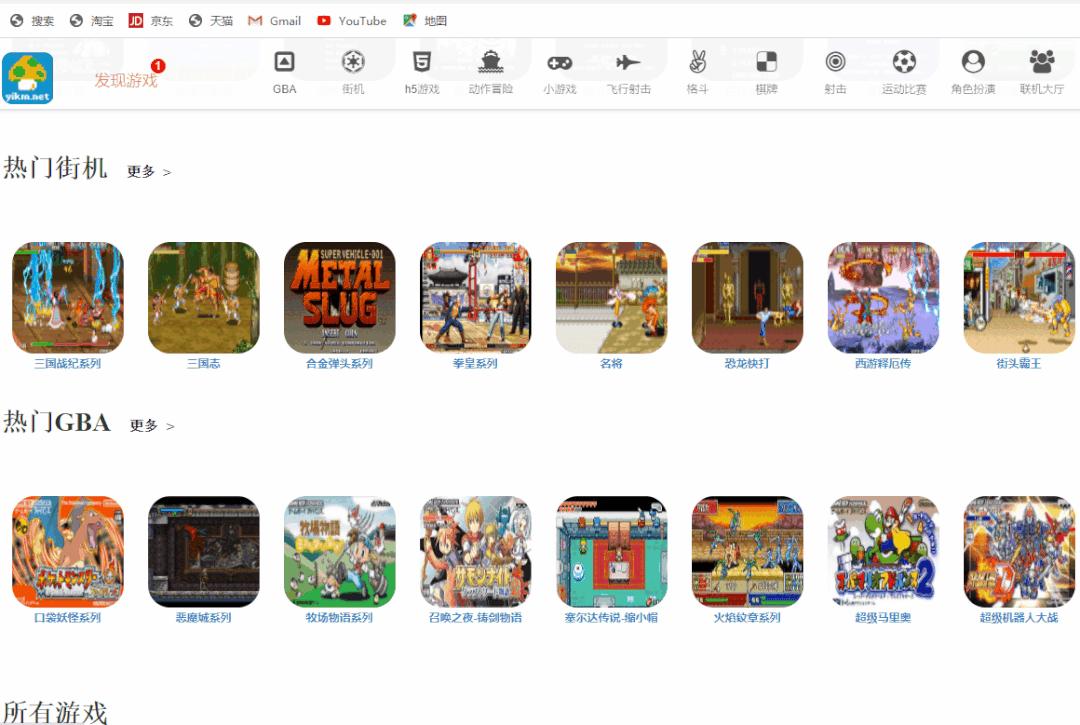Open the 京东 JD bookmark
This screenshot has width=1080, height=725.
click(x=151, y=21)
